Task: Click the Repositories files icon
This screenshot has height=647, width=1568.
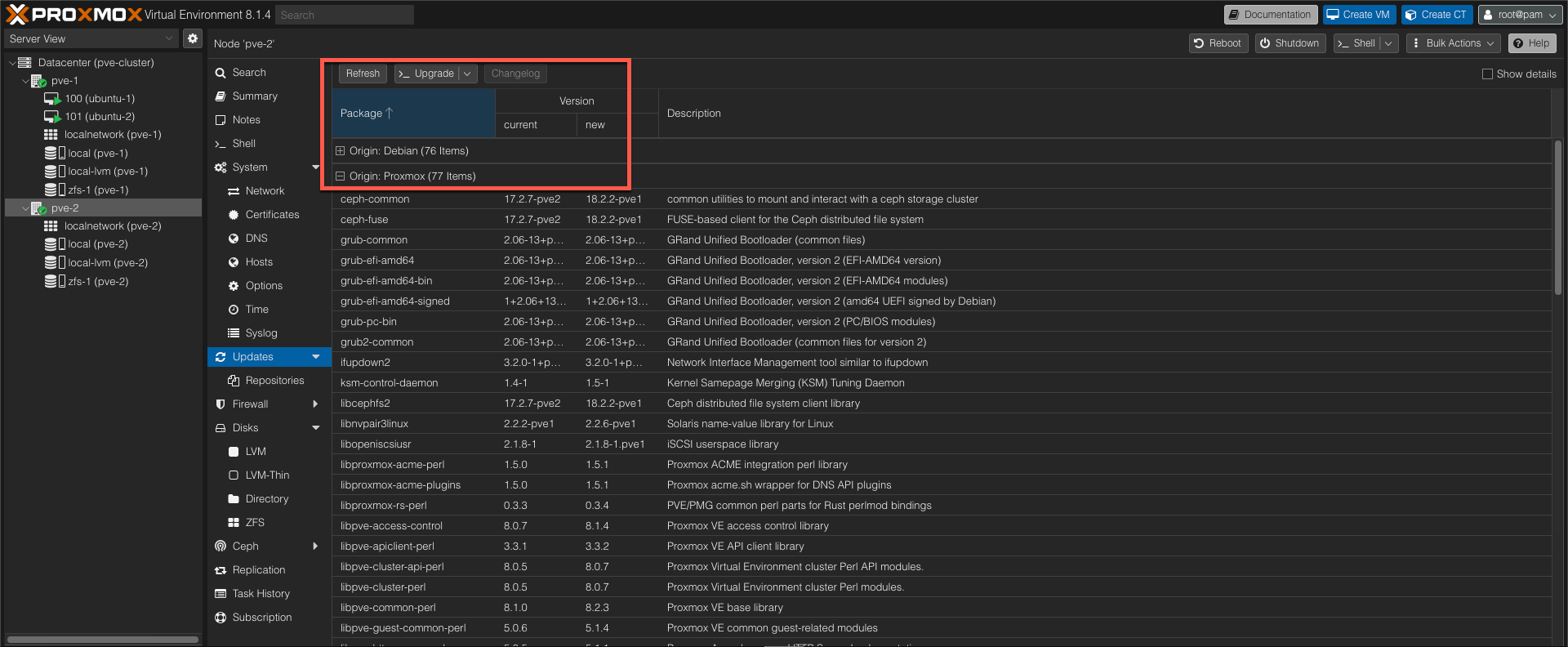Action: click(x=234, y=381)
